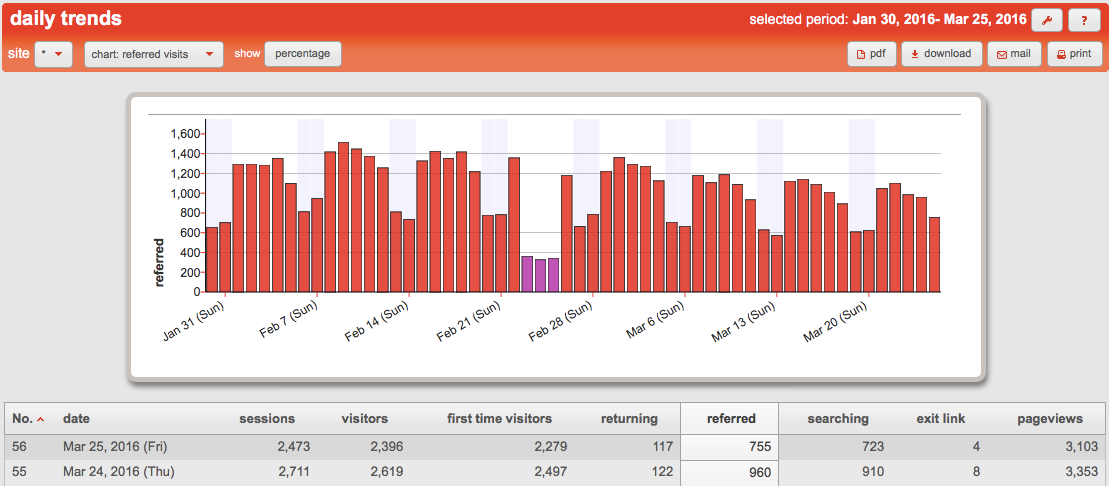Viewport: 1109px width, 486px height.
Task: Sort by the date column header
Action: tap(76, 419)
